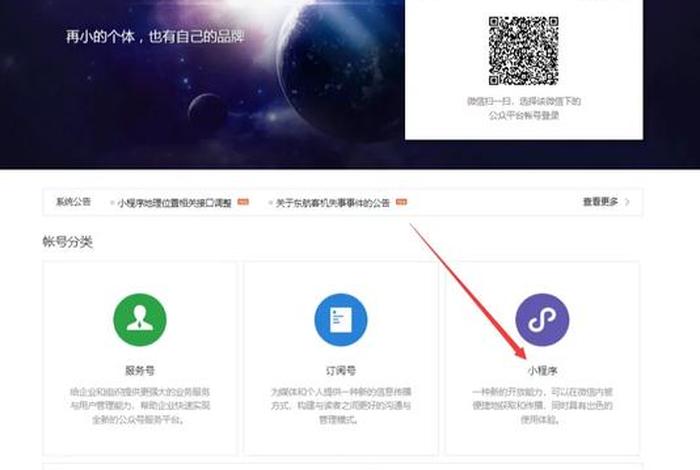Image resolution: width=700 pixels, height=470 pixels.
Task: Click the 系统公告 label
Action: click(x=73, y=202)
